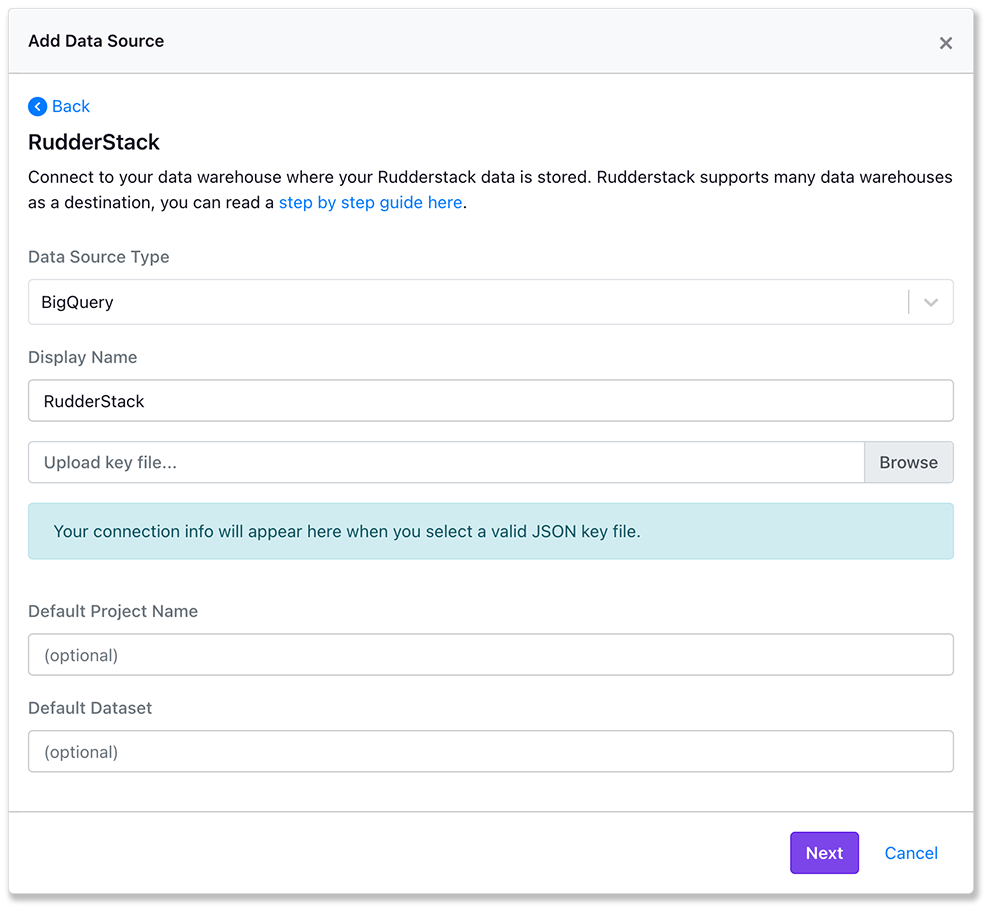Open the Data Source Type dropdown showing BigQuery

490,302
